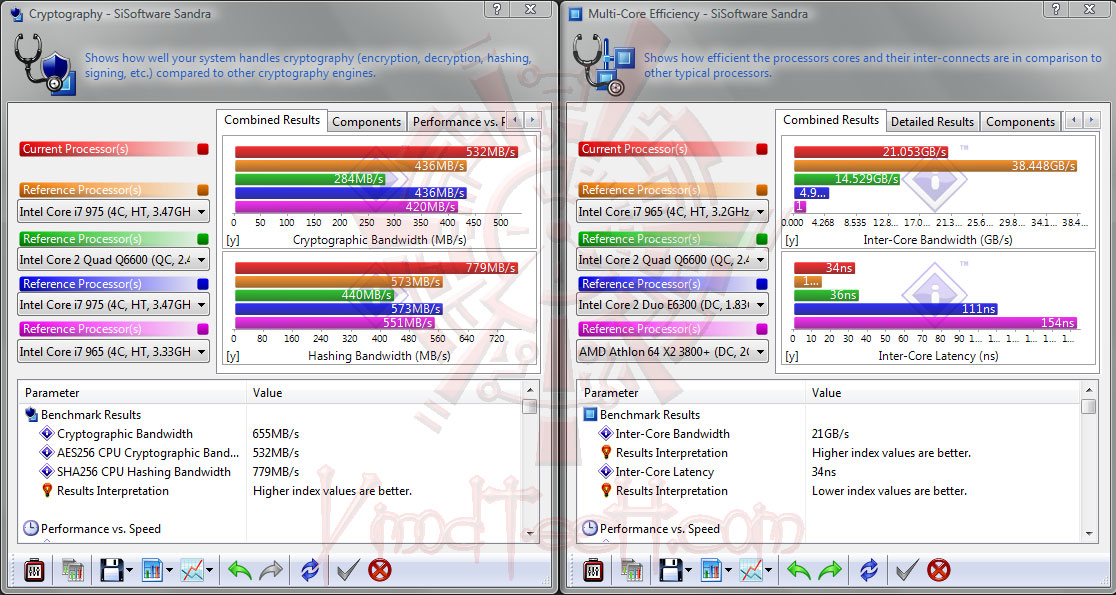
Task: Open the AMD Athlon 64 X2 3800+ dropdown
Action: coord(673,352)
